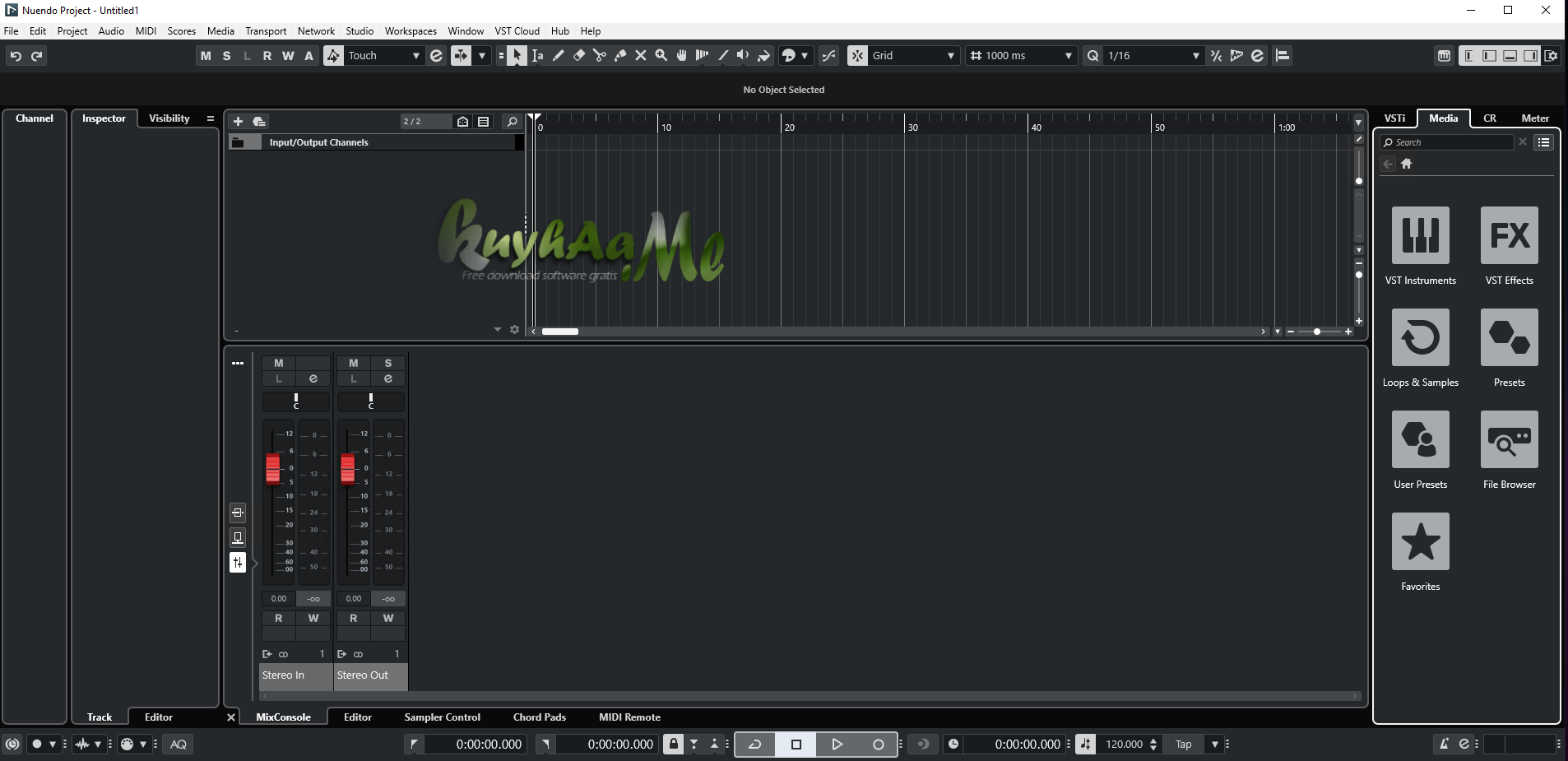
Task: Select the Range Selection tool
Action: pyautogui.click(x=537, y=55)
